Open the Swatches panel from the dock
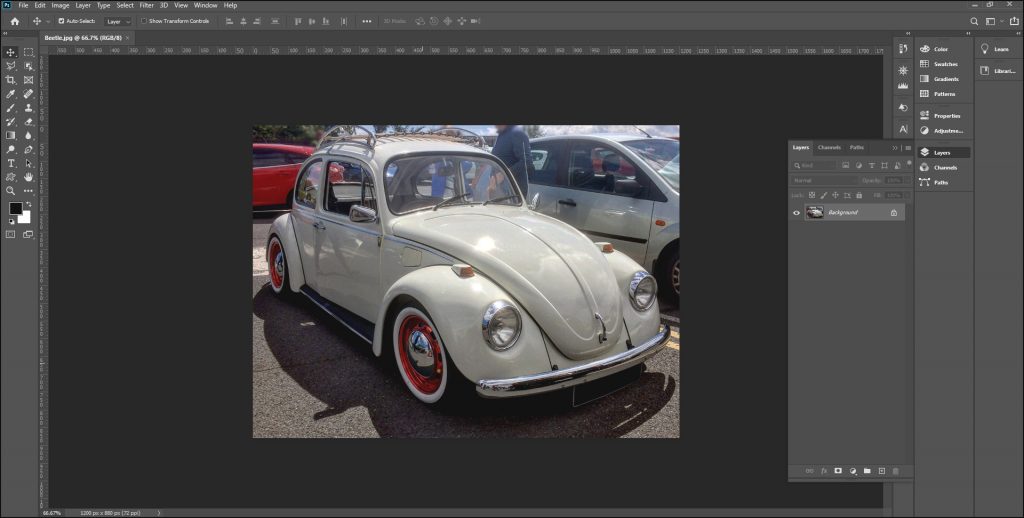Screen dimensions: 1024x518 click(x=944, y=64)
